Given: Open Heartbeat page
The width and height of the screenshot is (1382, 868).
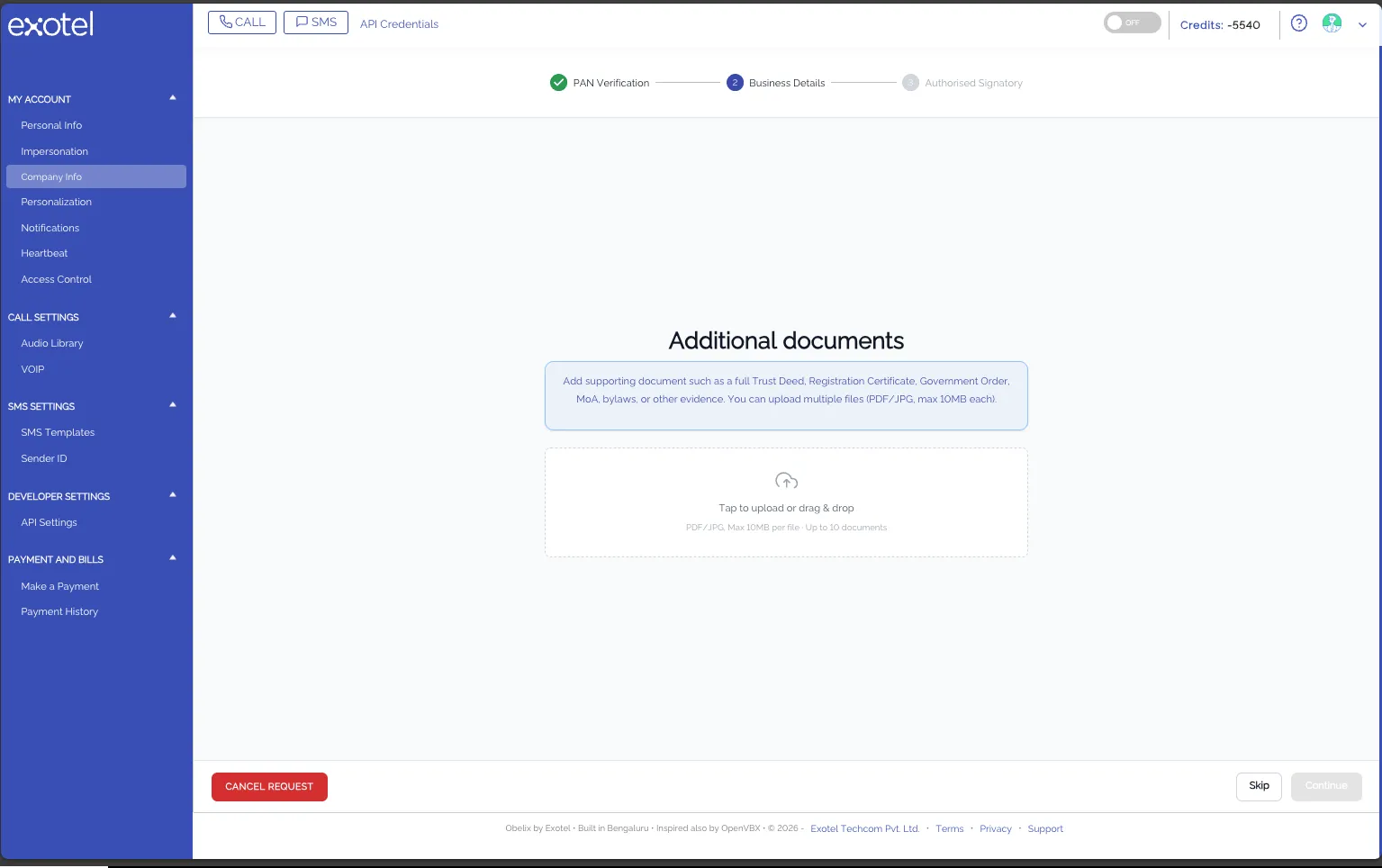Looking at the screenshot, I should [44, 253].
